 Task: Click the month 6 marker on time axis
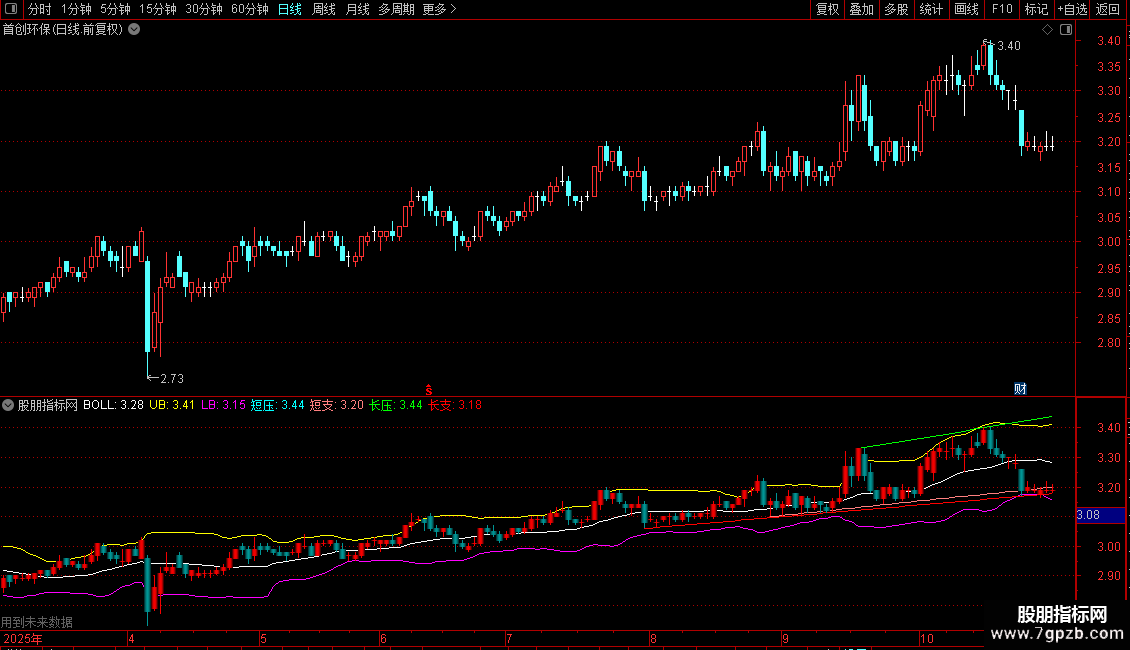[383, 638]
